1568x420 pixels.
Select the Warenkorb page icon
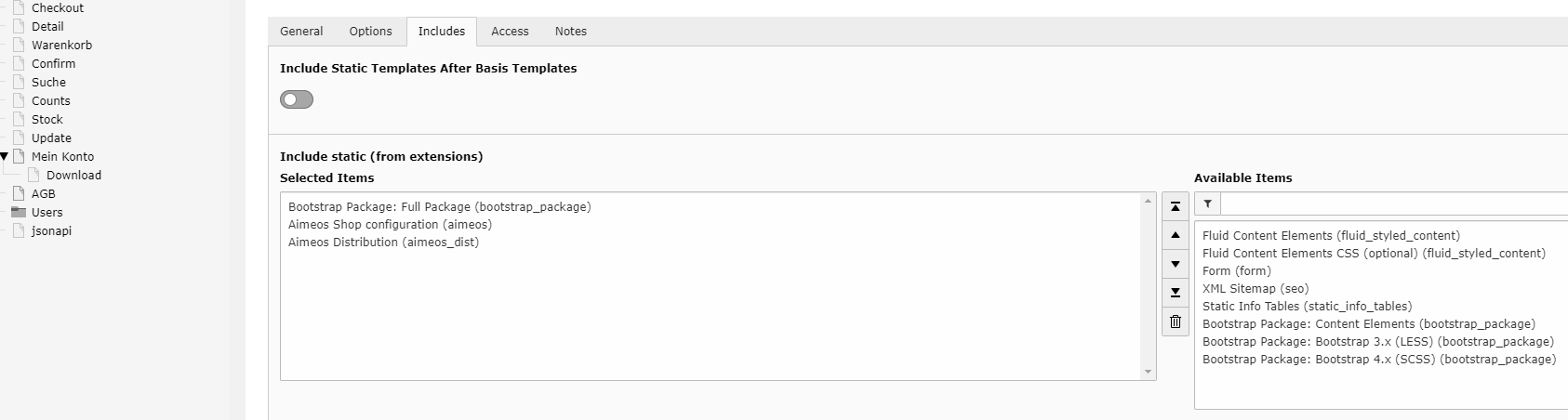pyautogui.click(x=19, y=45)
